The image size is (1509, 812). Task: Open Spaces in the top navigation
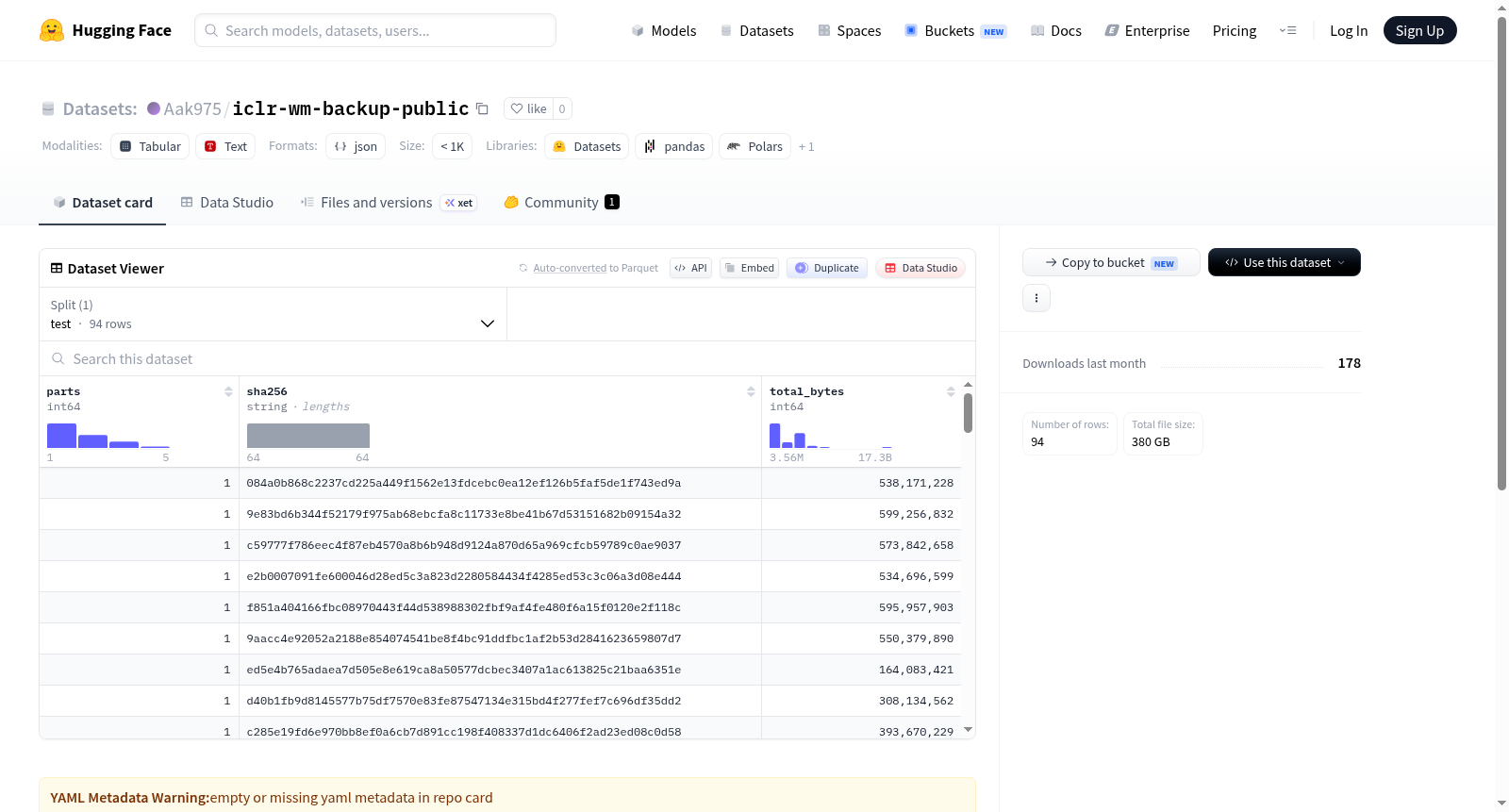[x=849, y=30]
